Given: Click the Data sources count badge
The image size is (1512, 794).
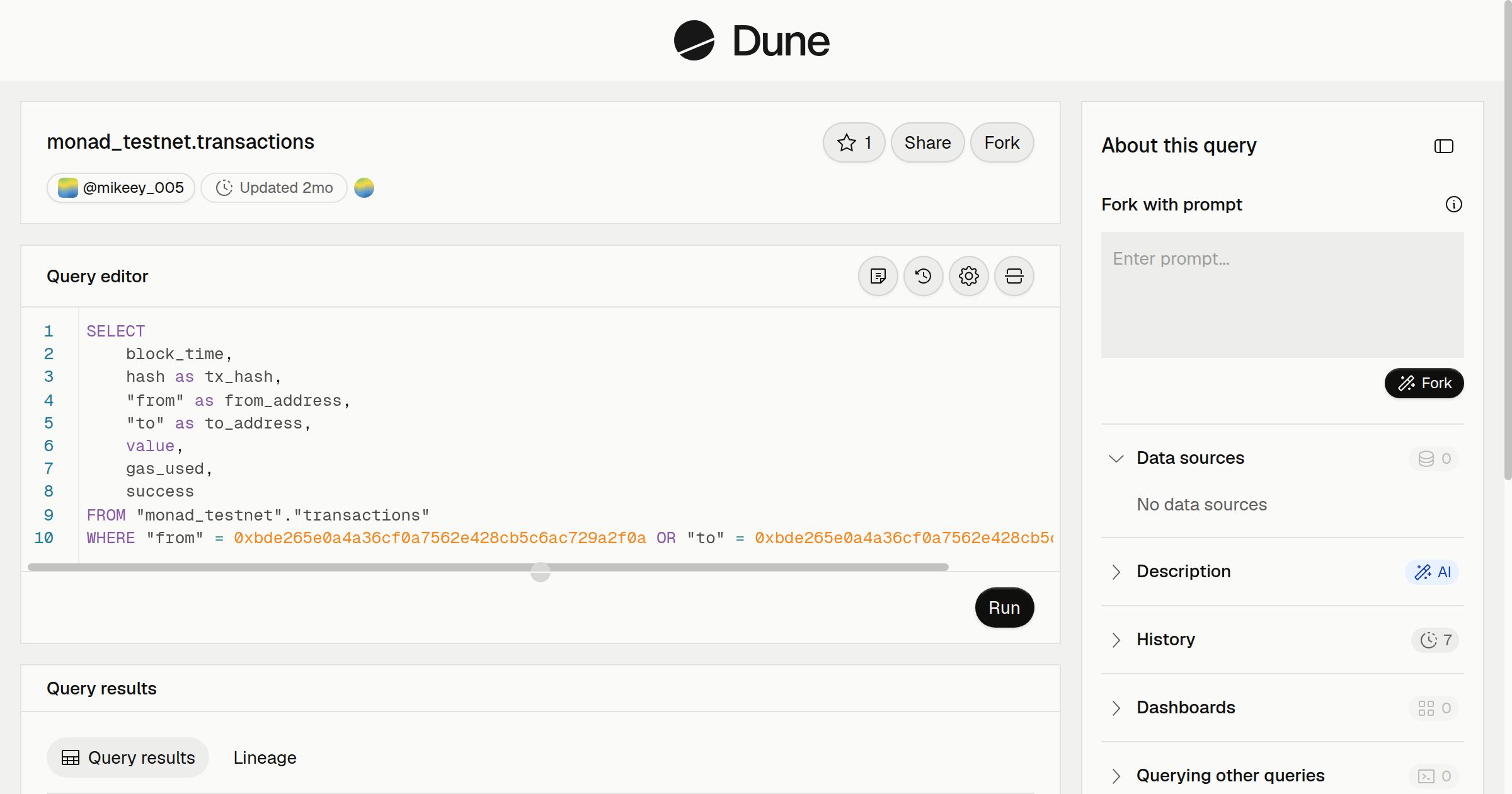Looking at the screenshot, I should pos(1434,458).
